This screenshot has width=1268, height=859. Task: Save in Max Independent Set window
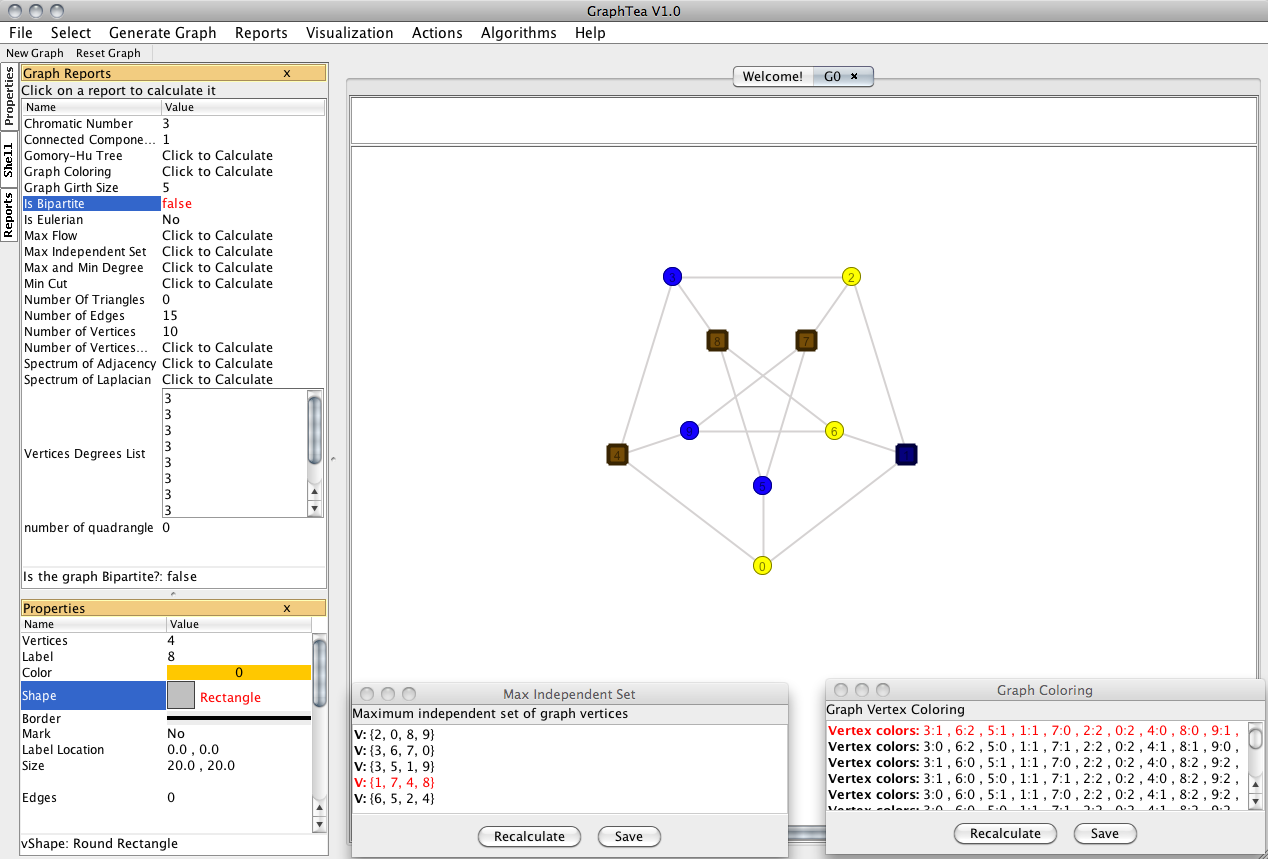[x=629, y=836]
